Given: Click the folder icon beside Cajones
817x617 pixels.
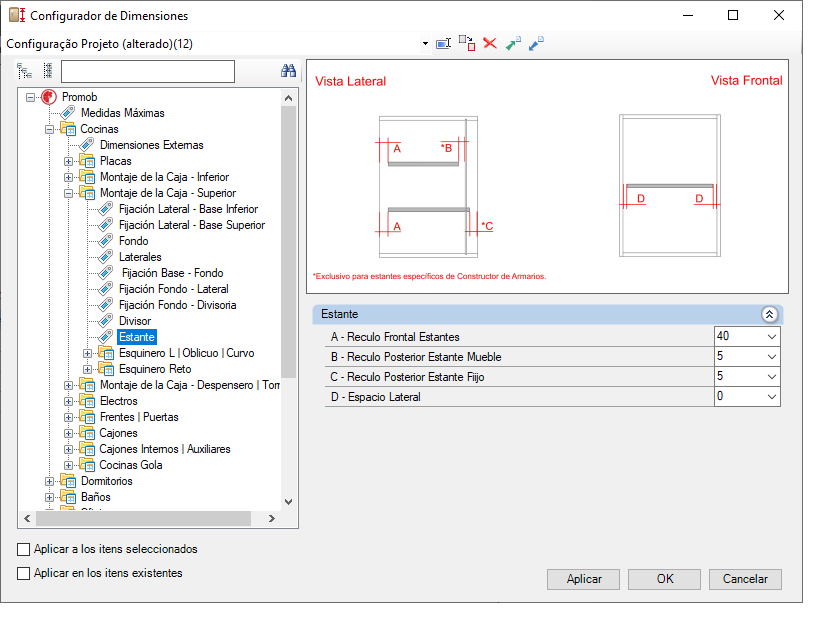Looking at the screenshot, I should pos(88,433).
